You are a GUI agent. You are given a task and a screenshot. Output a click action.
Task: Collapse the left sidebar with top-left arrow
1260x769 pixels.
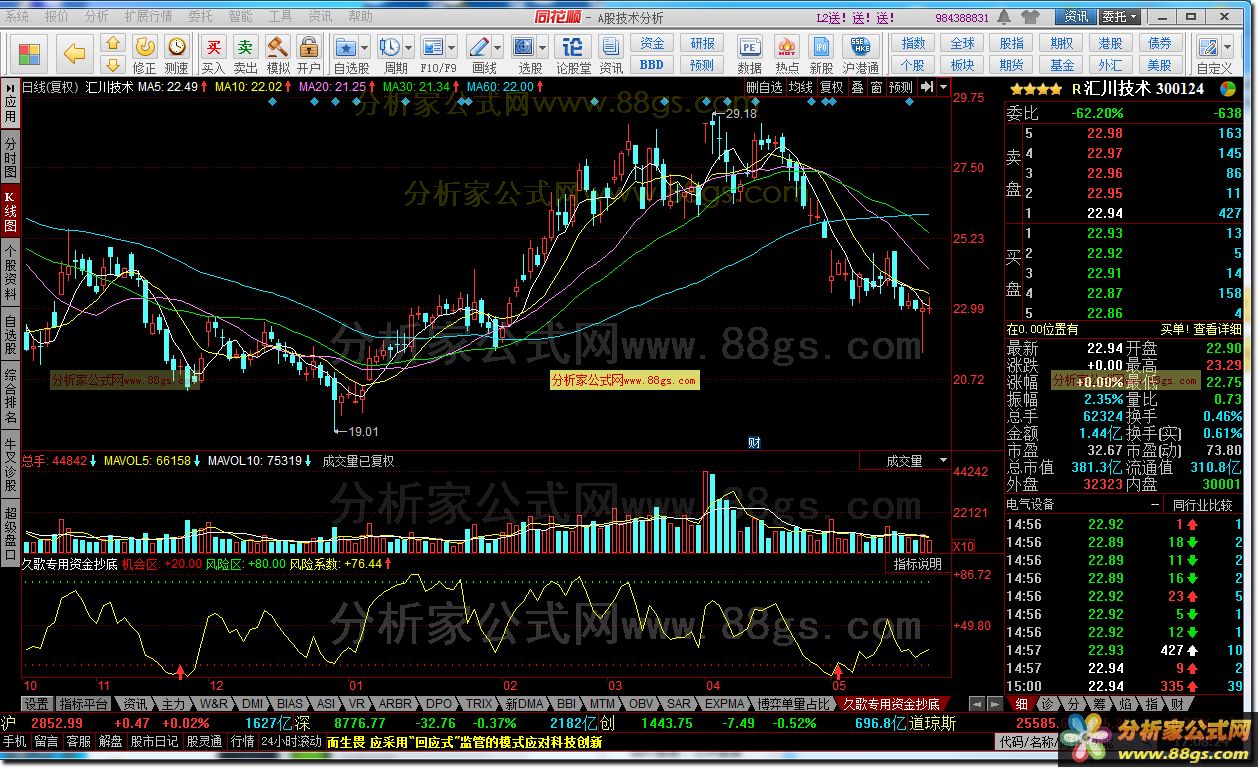10,87
